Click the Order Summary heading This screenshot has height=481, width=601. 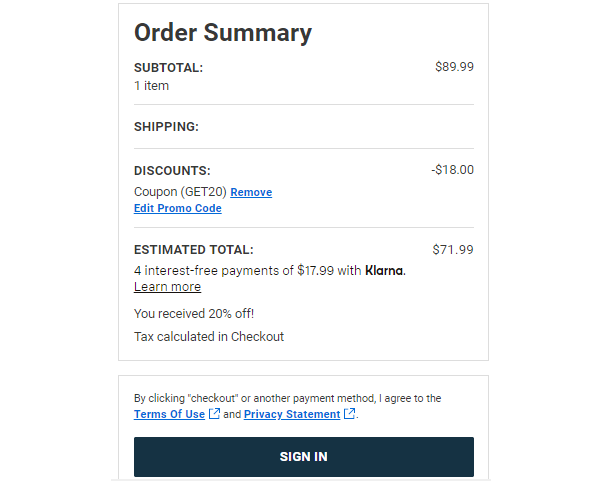[223, 32]
